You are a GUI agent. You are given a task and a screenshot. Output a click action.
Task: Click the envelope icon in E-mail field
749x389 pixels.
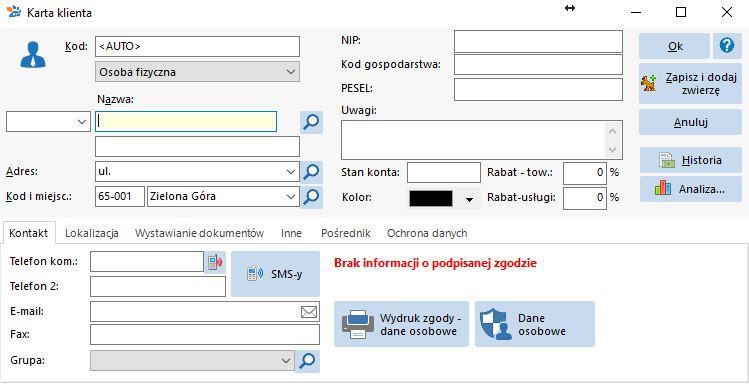click(x=309, y=312)
